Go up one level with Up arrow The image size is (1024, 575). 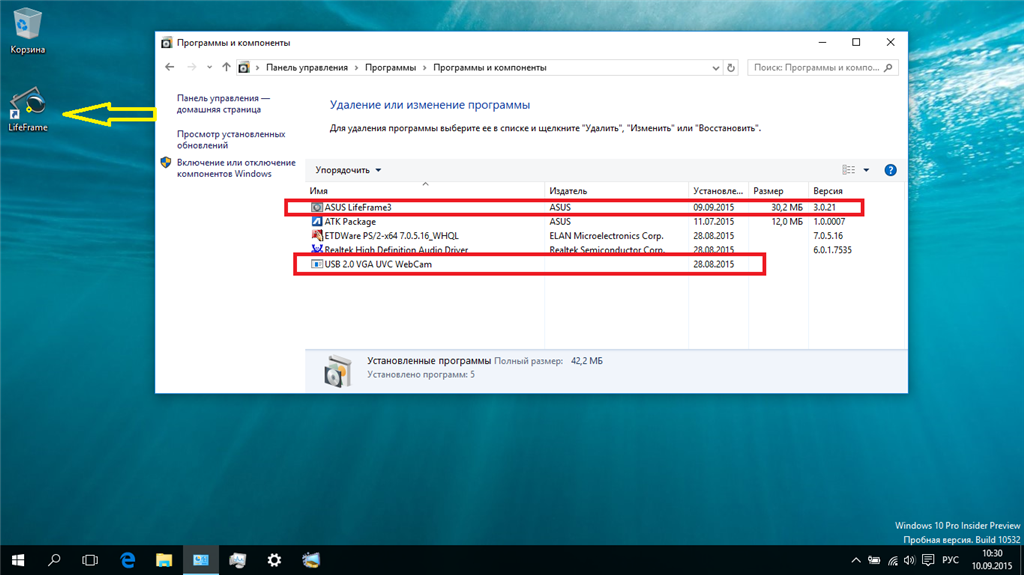point(226,67)
